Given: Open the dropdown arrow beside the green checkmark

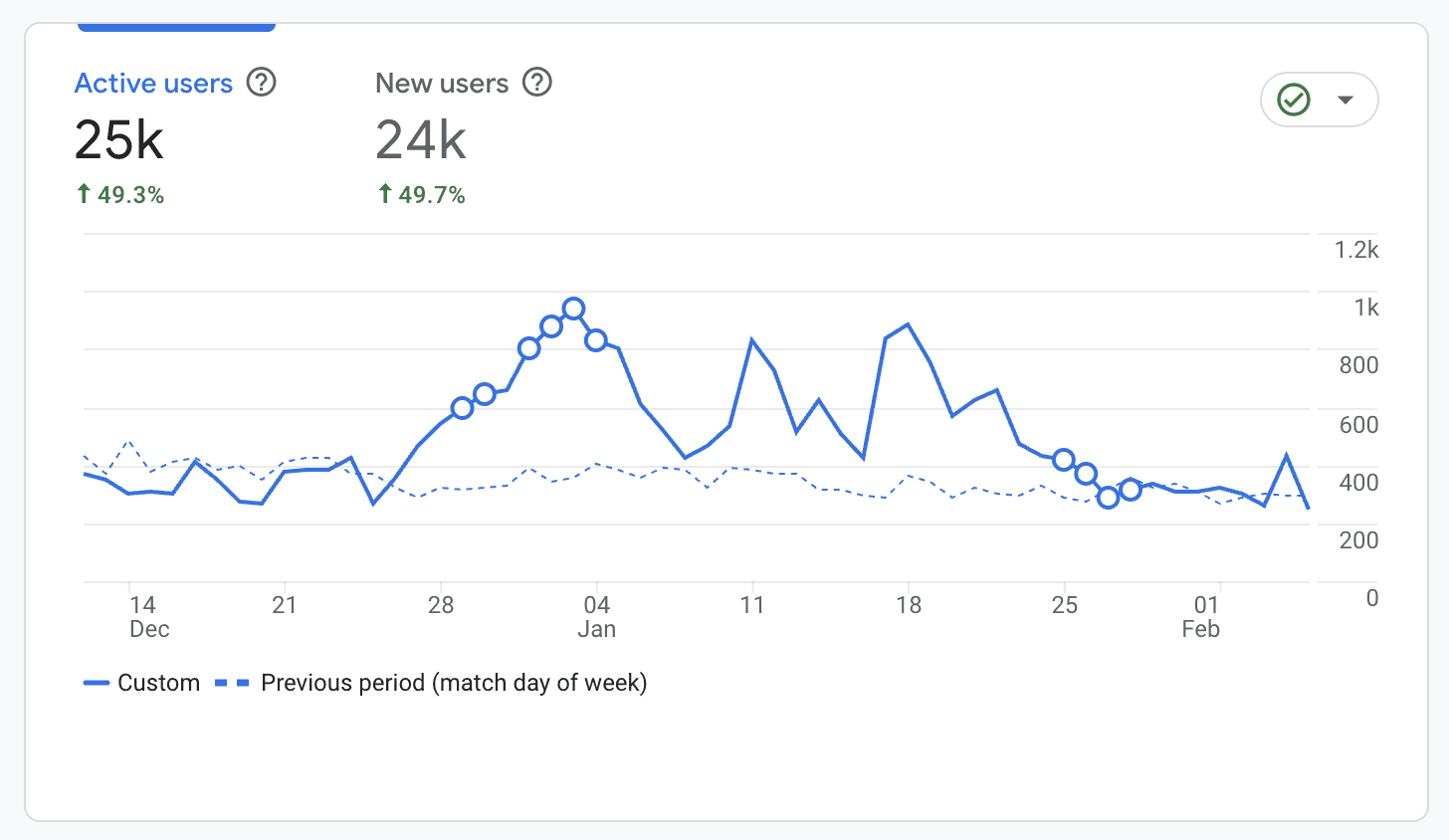Looking at the screenshot, I should (x=1345, y=100).
